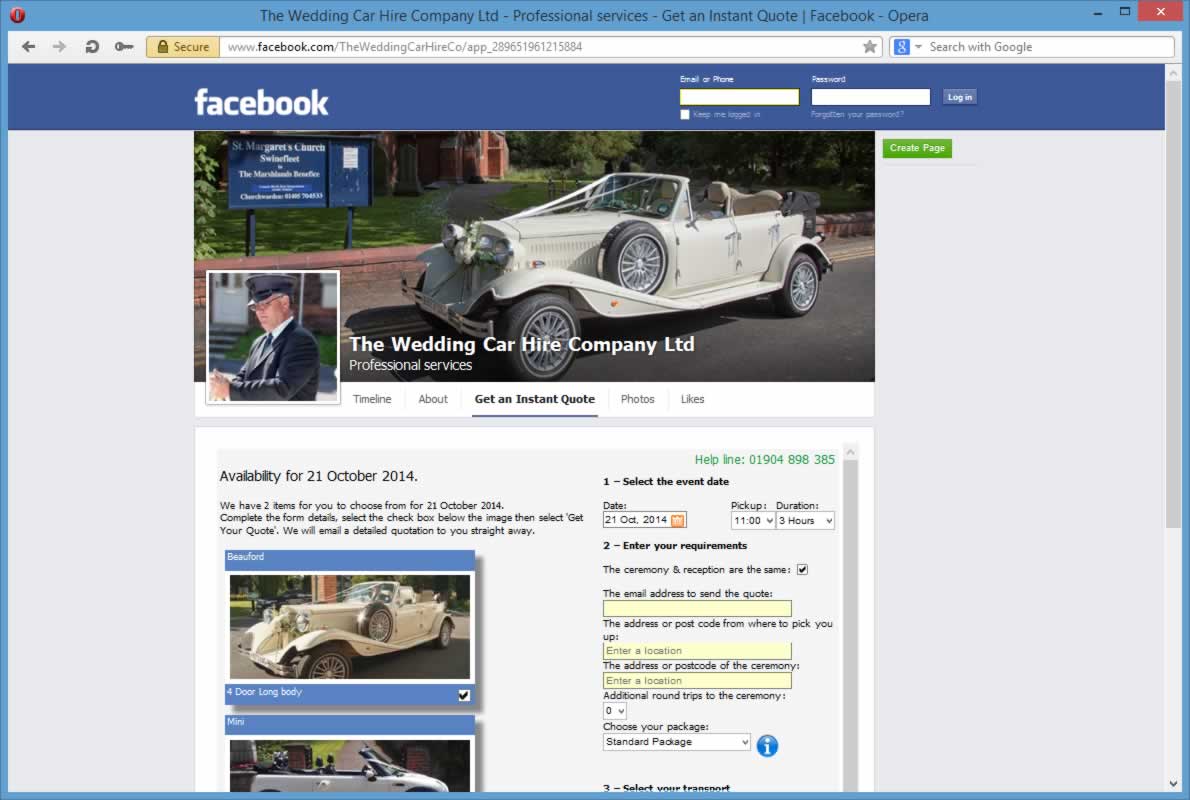The height and width of the screenshot is (800, 1190).
Task: Toggle the Beauford 4 Door selection checkbox
Action: (464, 695)
